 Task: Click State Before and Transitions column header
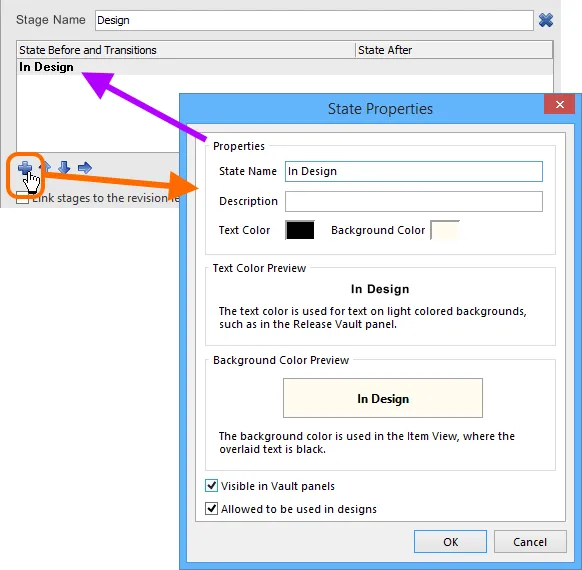186,50
